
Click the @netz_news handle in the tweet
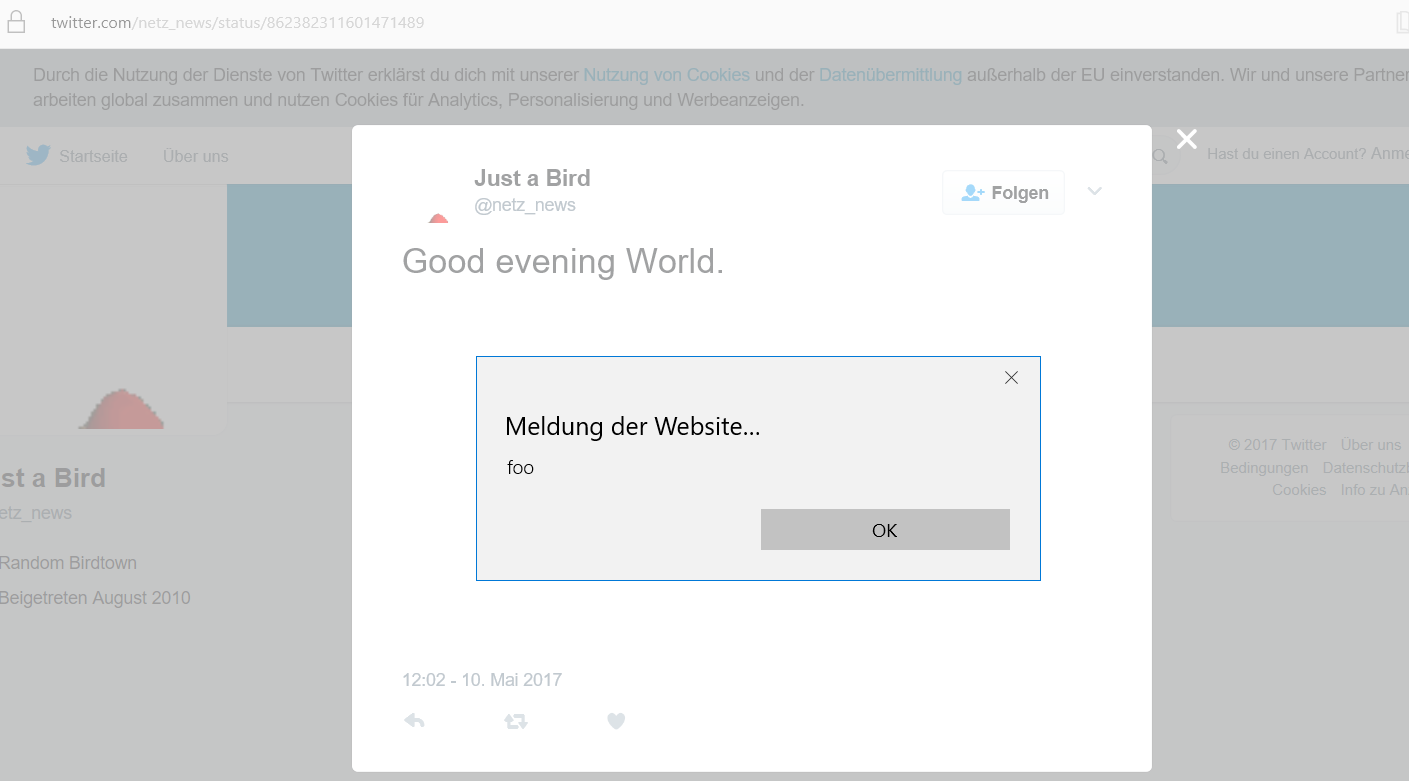[525, 205]
